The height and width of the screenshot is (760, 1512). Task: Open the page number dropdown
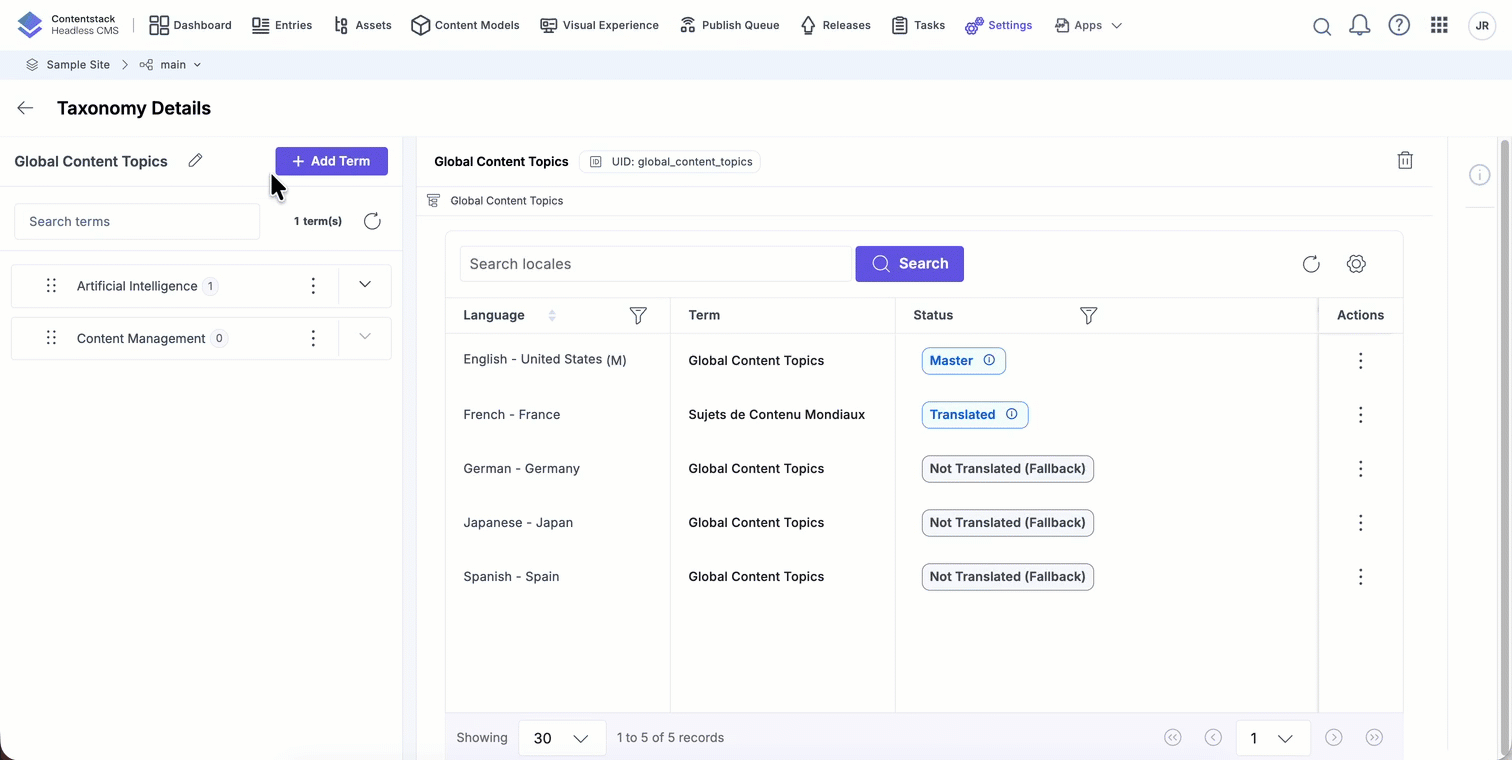pyautogui.click(x=1271, y=738)
